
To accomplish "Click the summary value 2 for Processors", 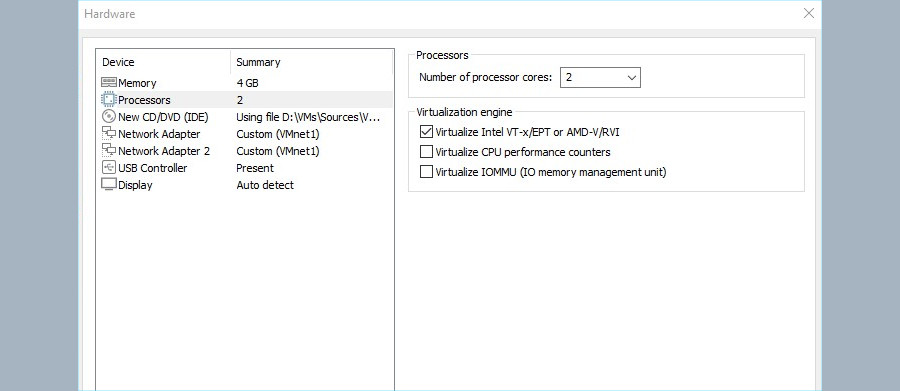I will point(240,100).
